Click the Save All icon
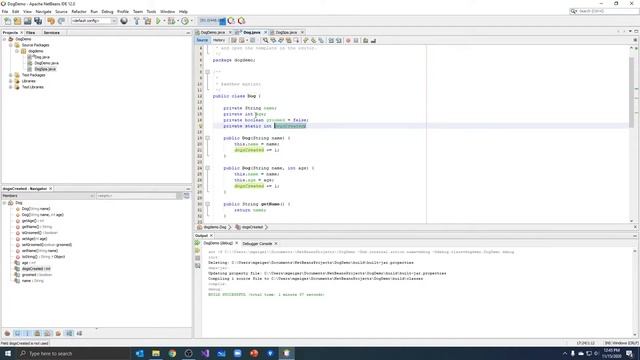The width and height of the screenshot is (640, 360). pyautogui.click(x=38, y=21)
